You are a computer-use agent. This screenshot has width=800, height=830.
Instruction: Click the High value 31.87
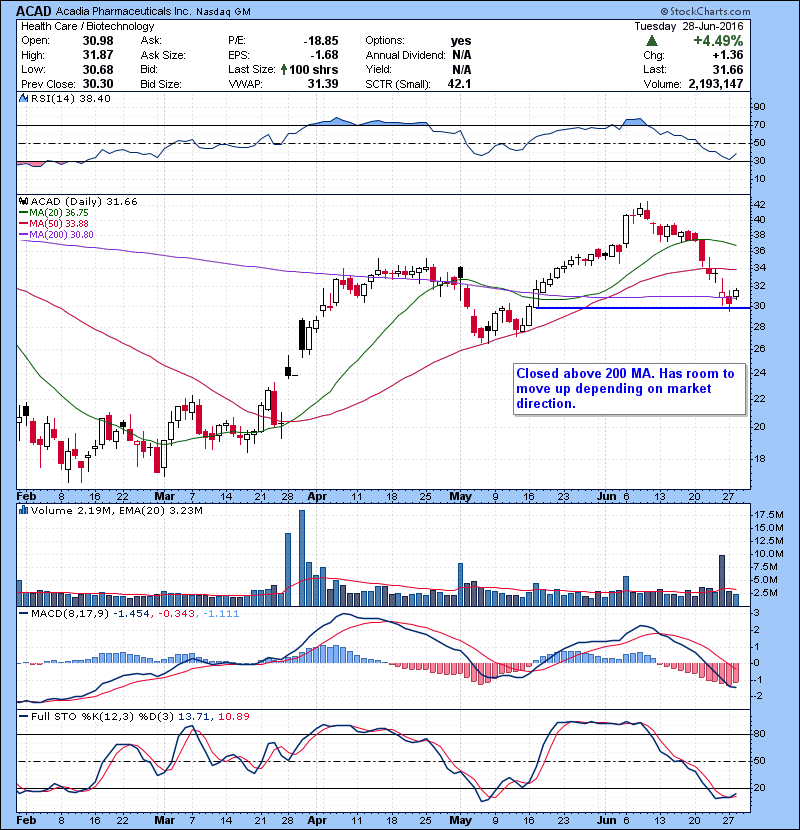coord(98,55)
